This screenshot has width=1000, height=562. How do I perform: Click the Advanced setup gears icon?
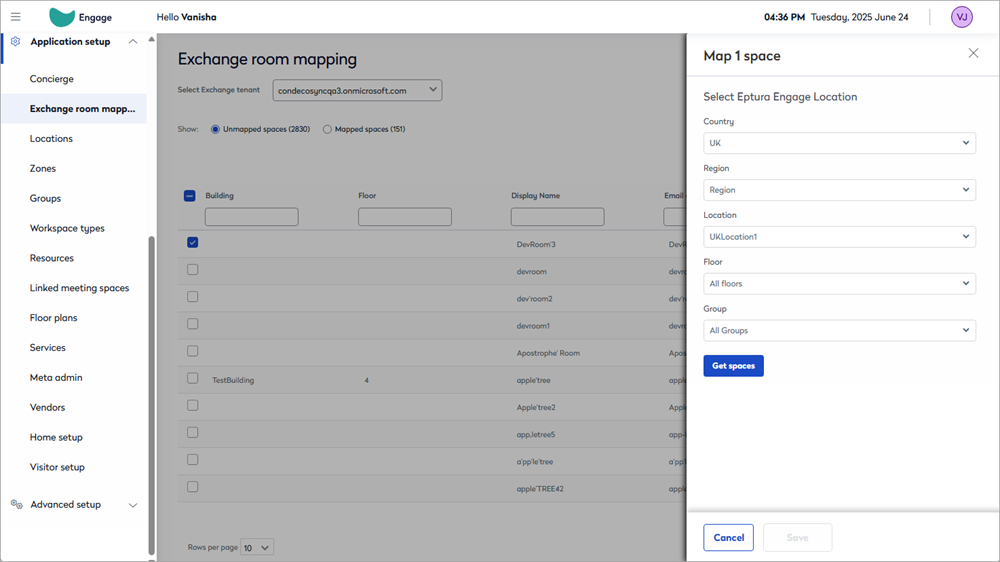click(17, 504)
